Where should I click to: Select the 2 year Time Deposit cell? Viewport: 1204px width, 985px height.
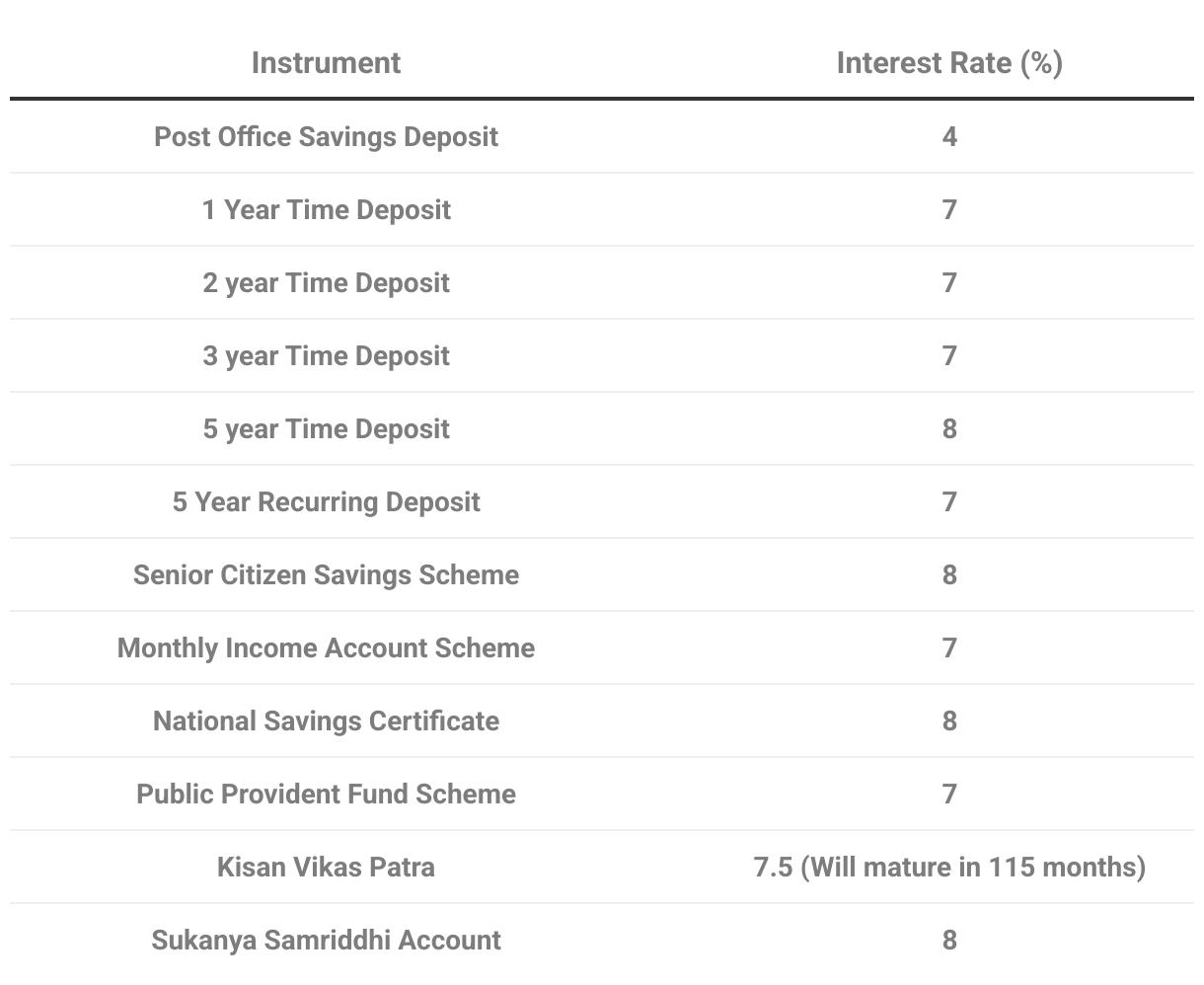click(x=326, y=283)
